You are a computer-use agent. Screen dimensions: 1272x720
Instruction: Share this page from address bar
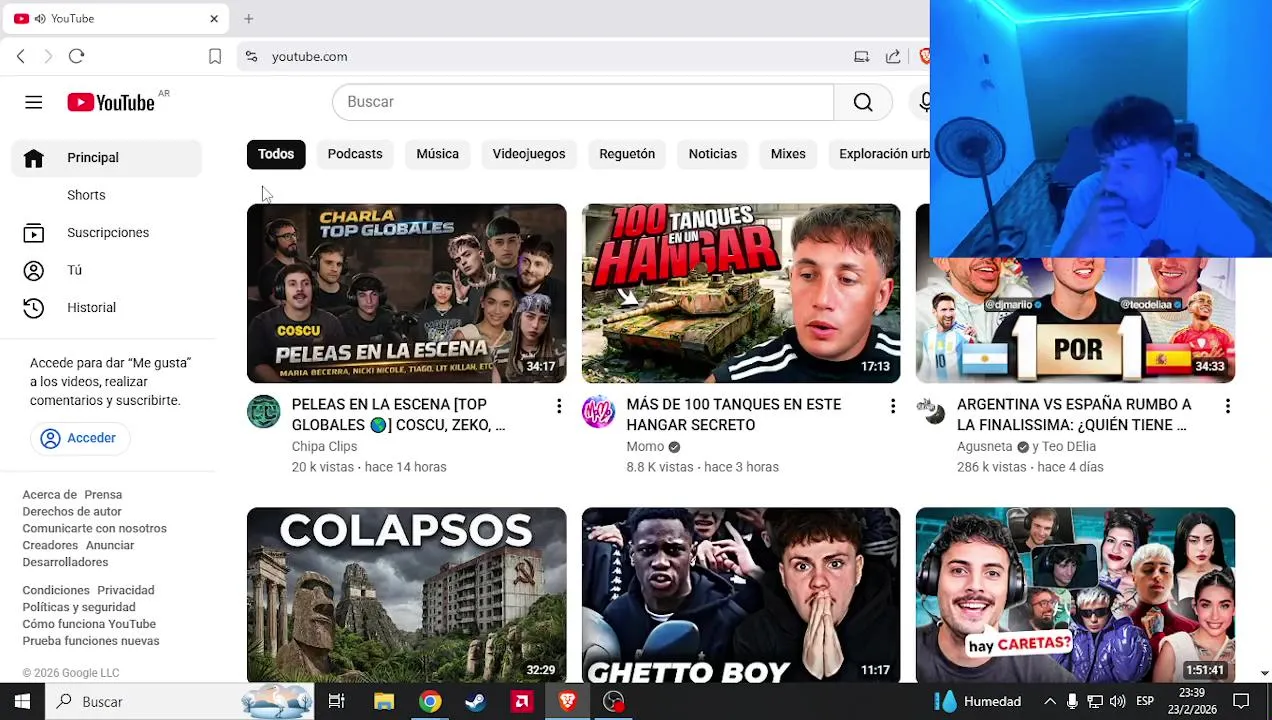[893, 57]
